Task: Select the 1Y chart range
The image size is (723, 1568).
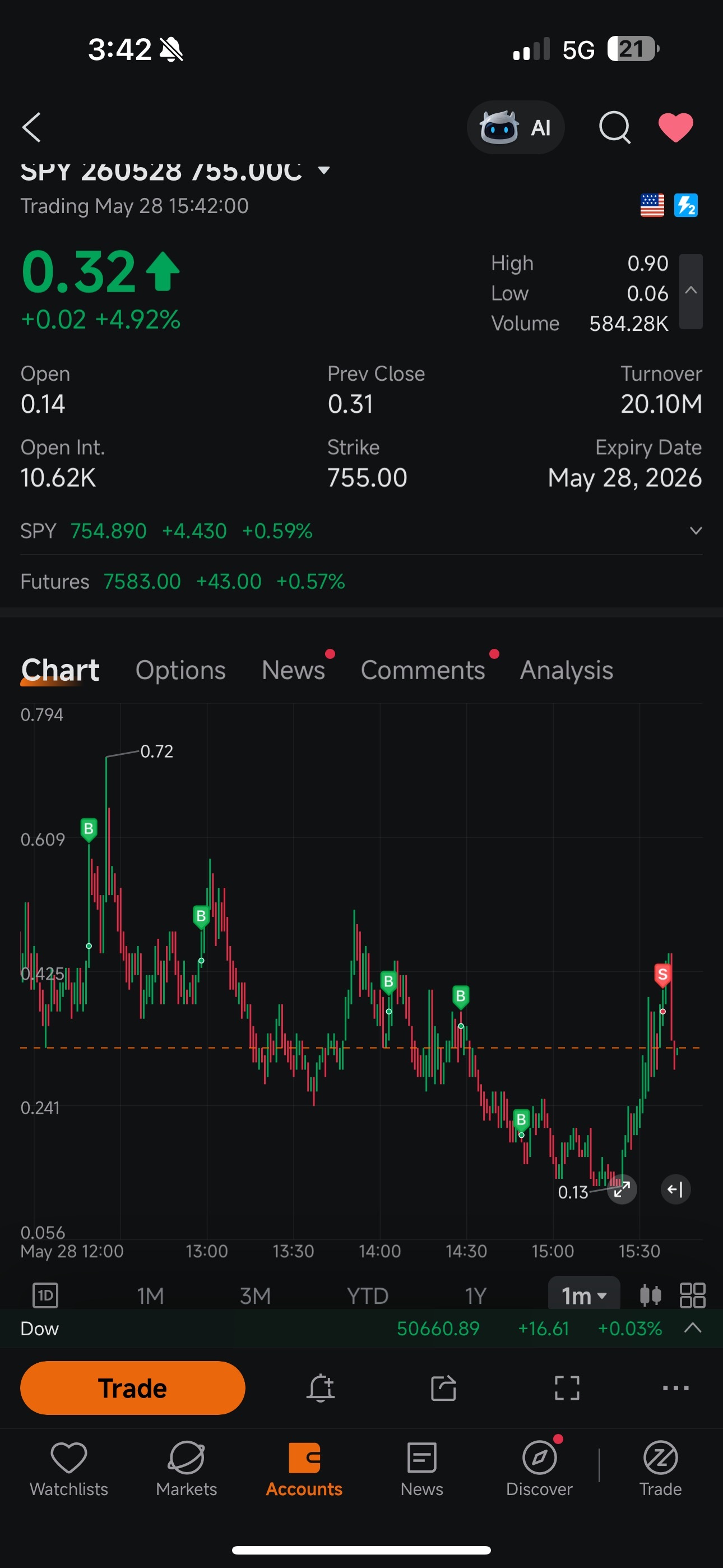Action: click(476, 1296)
